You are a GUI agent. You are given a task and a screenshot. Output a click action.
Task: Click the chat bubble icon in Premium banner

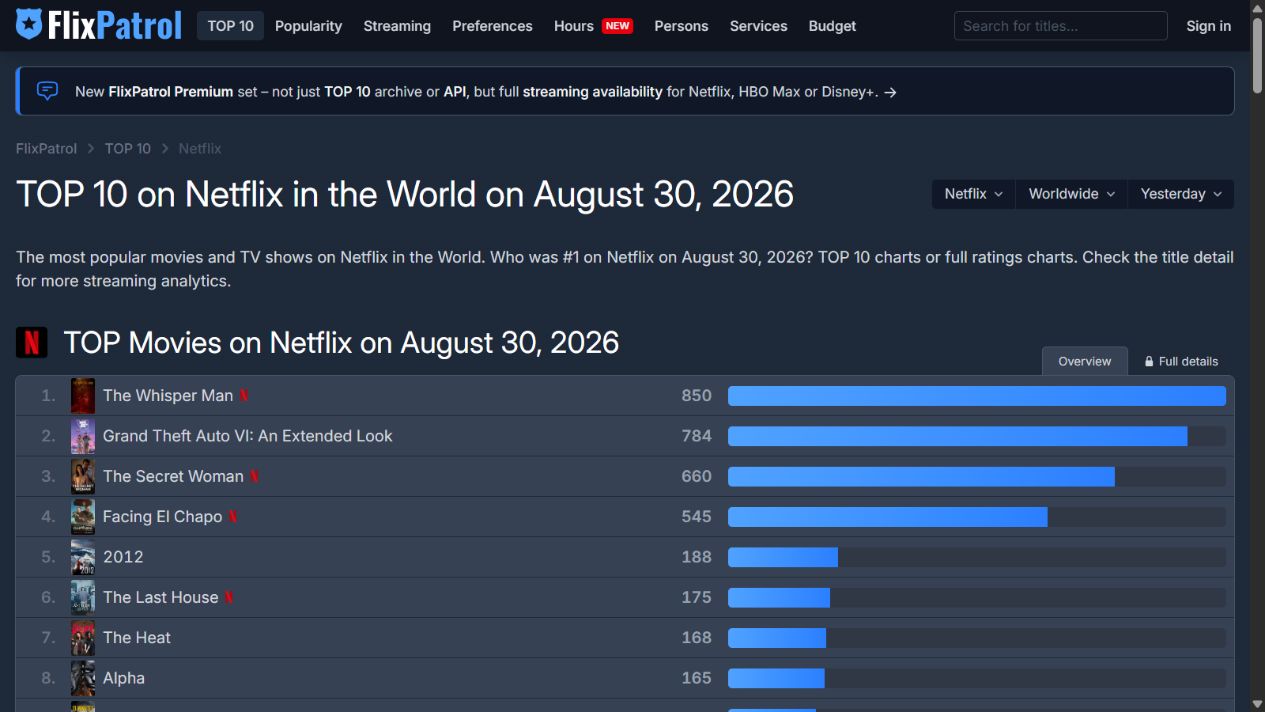click(x=47, y=91)
